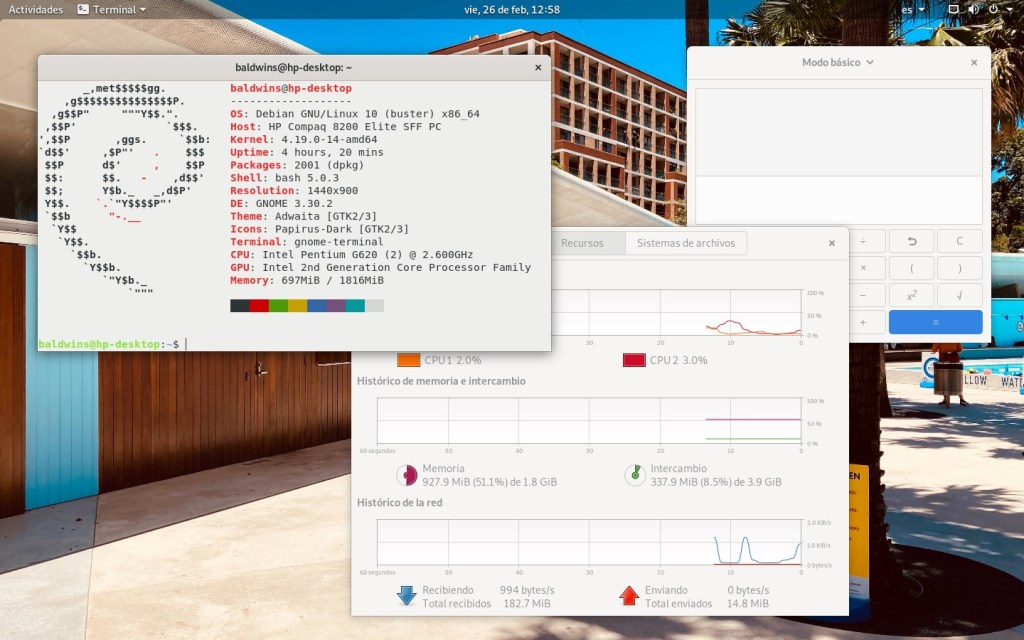Open the Terminal app menu in top bar

pyautogui.click(x=111, y=9)
